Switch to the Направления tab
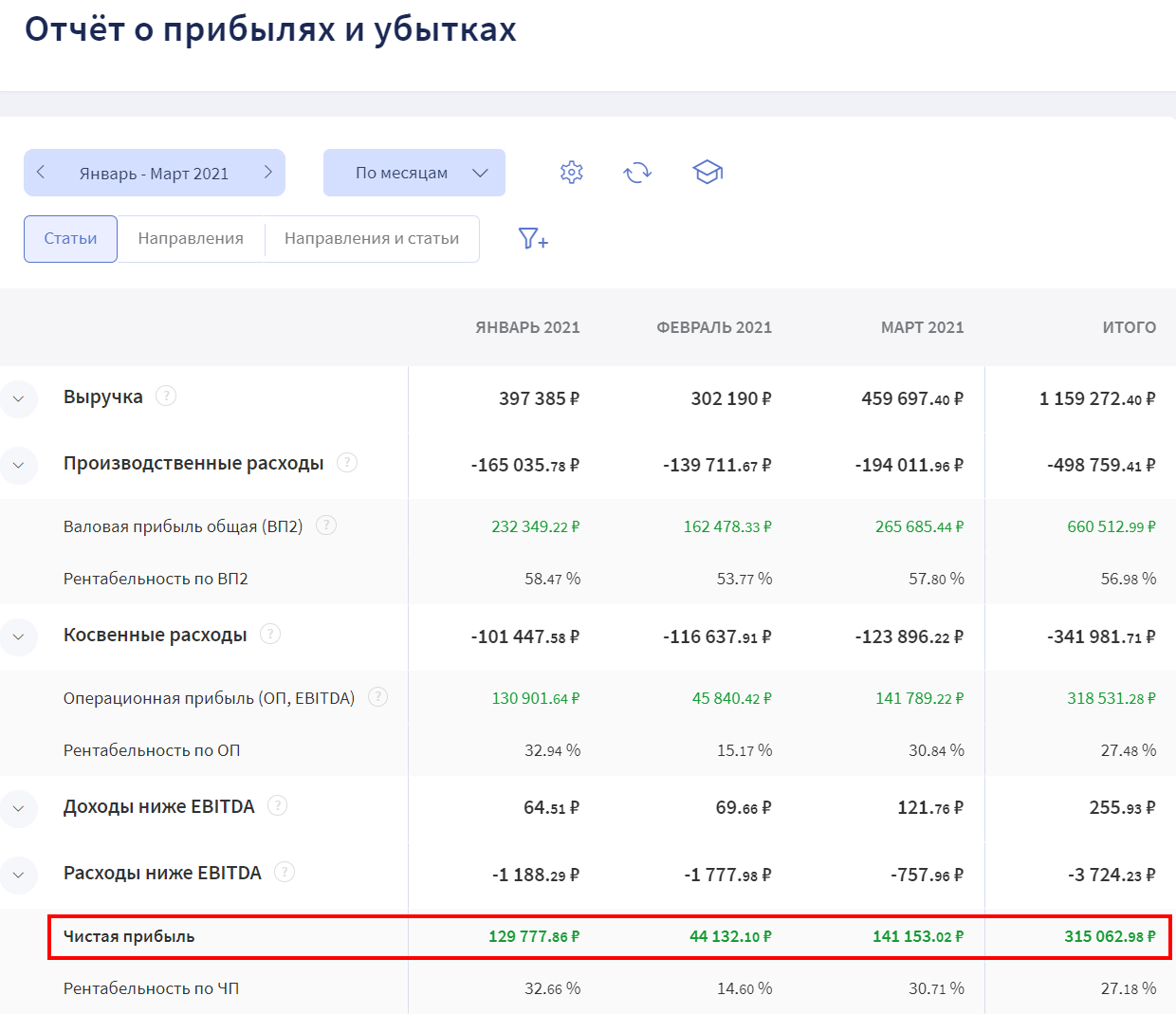Image resolution: width=1176 pixels, height=1014 pixels. coord(191,239)
